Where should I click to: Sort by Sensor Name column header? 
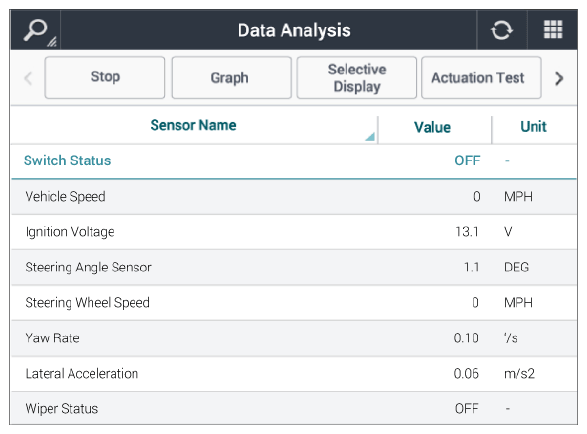tap(194, 125)
